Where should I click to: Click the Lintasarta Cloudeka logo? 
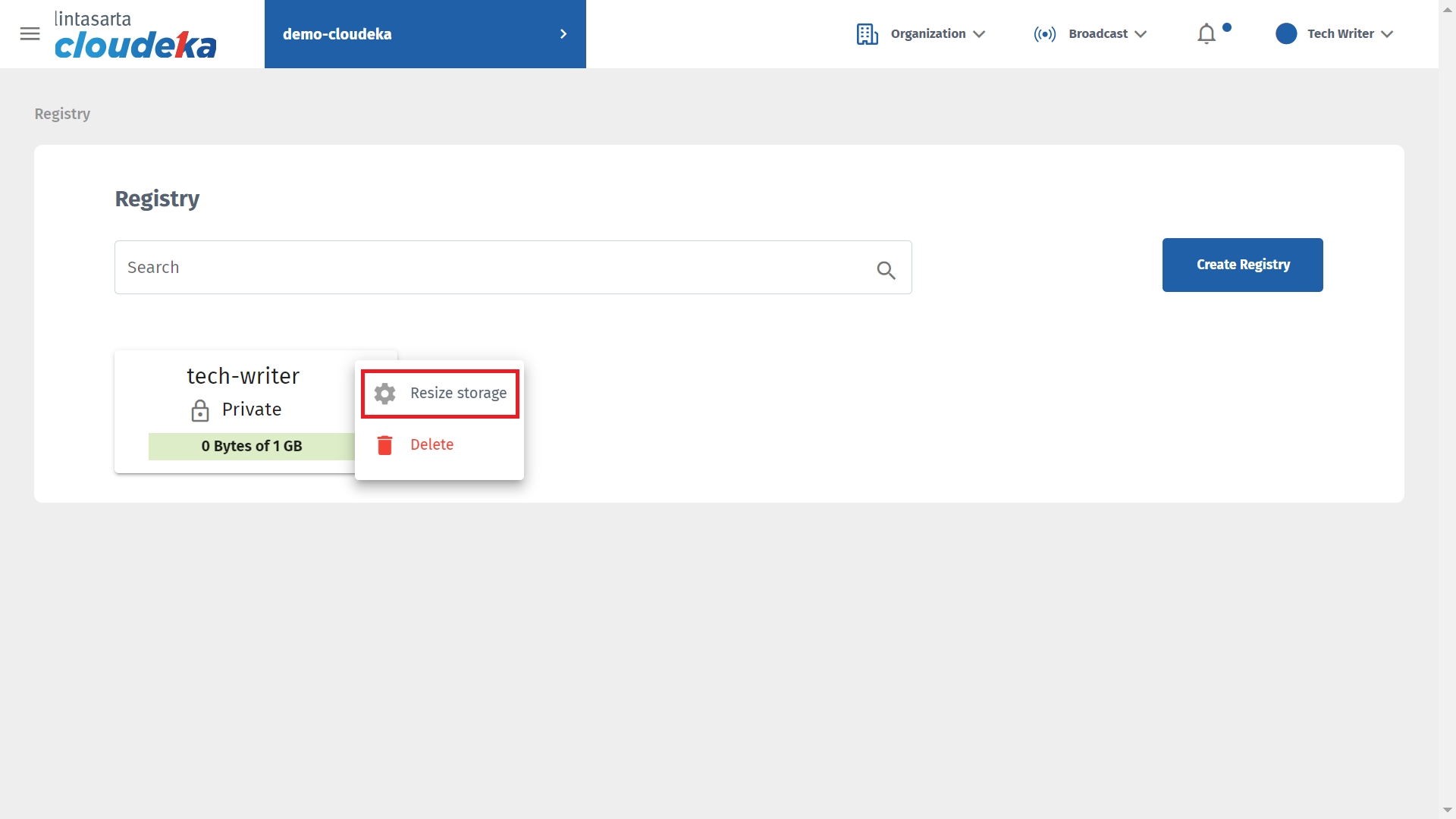tap(135, 35)
